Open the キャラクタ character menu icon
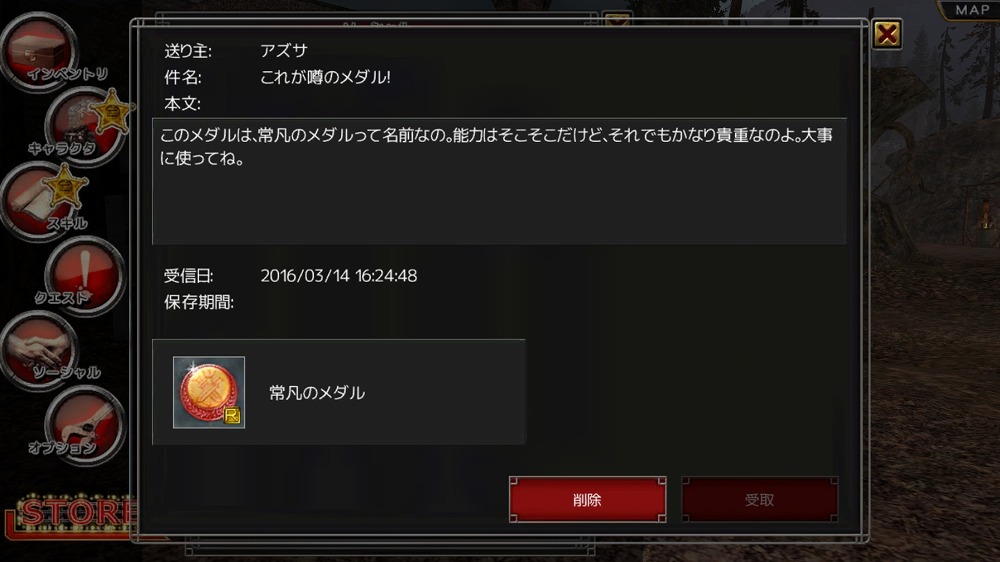The image size is (1000, 562). [84, 126]
